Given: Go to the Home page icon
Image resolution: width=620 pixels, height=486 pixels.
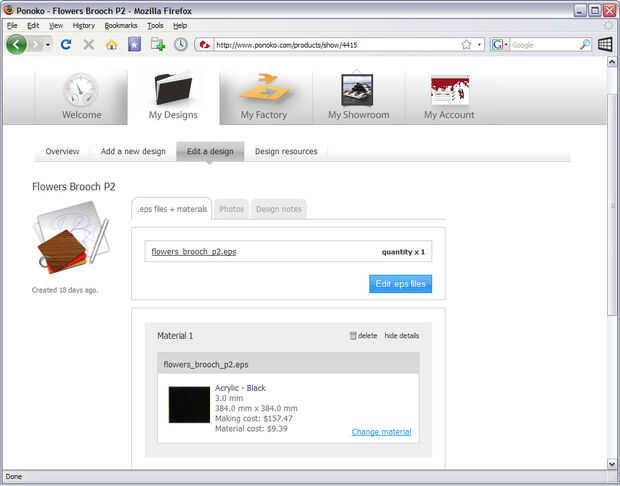Looking at the screenshot, I should pyautogui.click(x=112, y=45).
